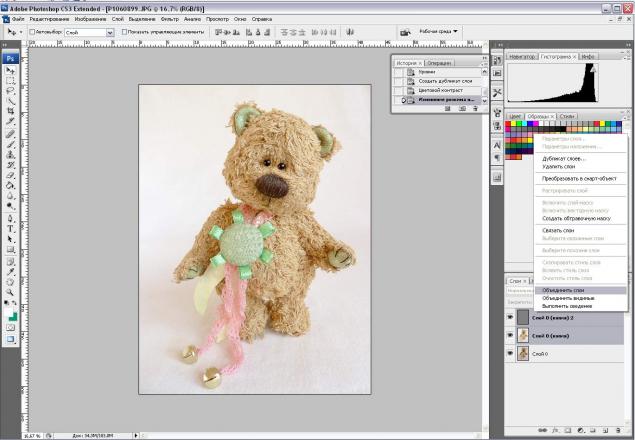Select the Lasso tool
The width and height of the screenshot is (635, 440).
[8, 91]
